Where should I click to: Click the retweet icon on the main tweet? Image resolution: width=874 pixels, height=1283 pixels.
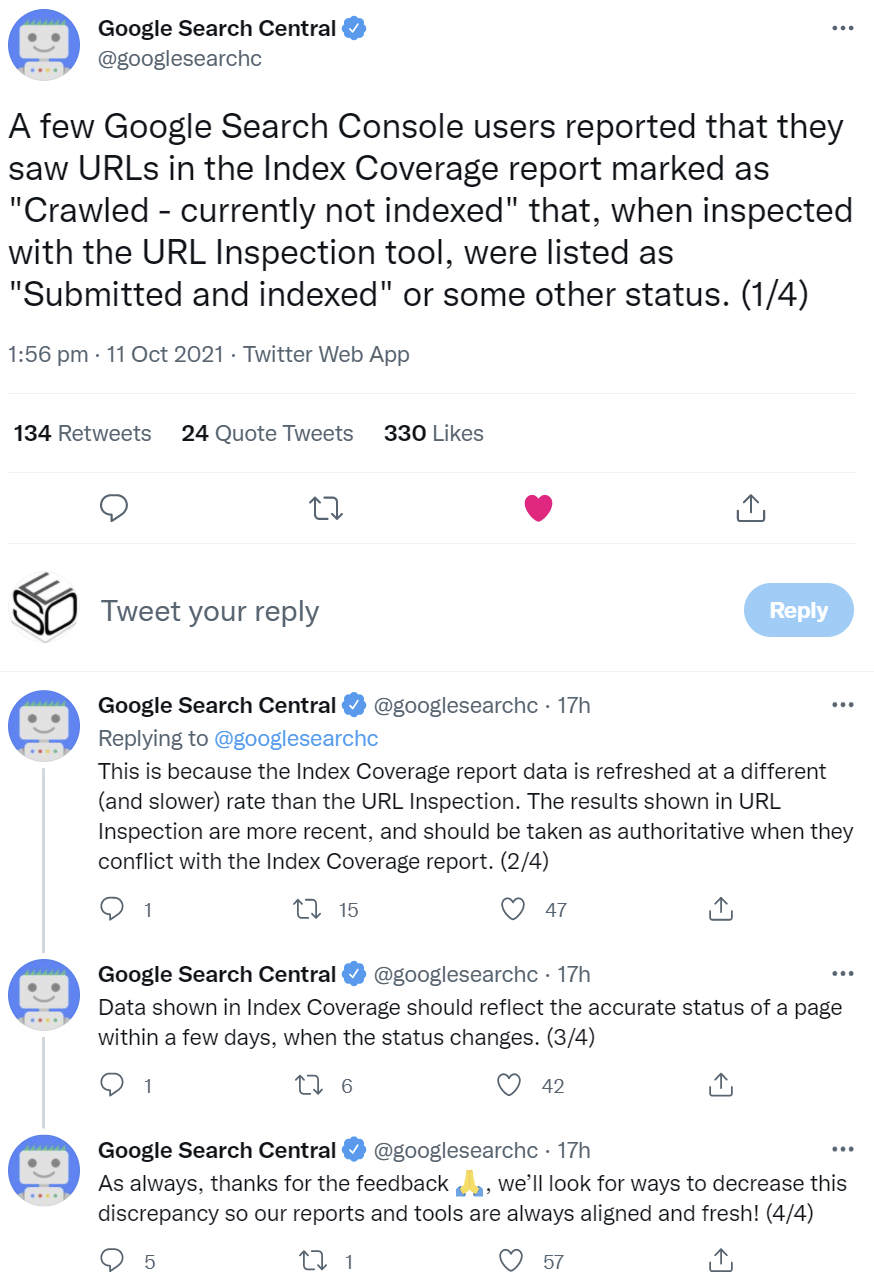click(x=326, y=508)
